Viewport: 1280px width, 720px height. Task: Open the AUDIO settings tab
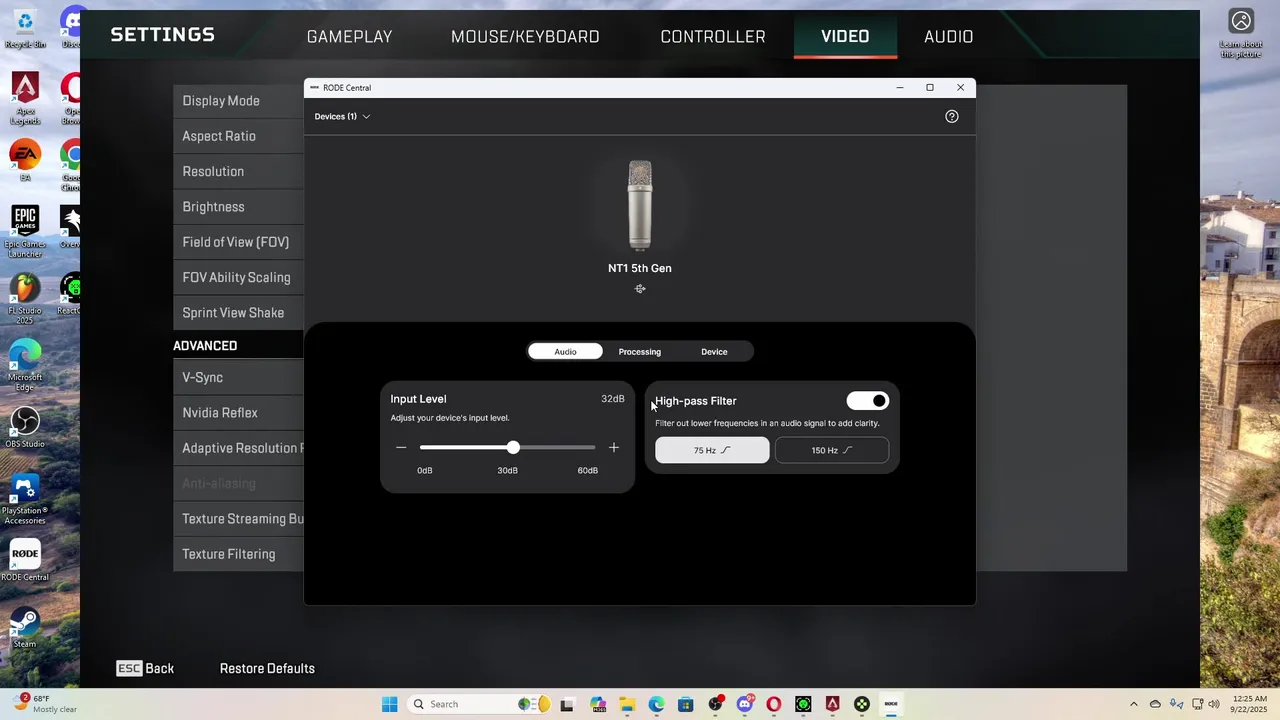point(948,36)
